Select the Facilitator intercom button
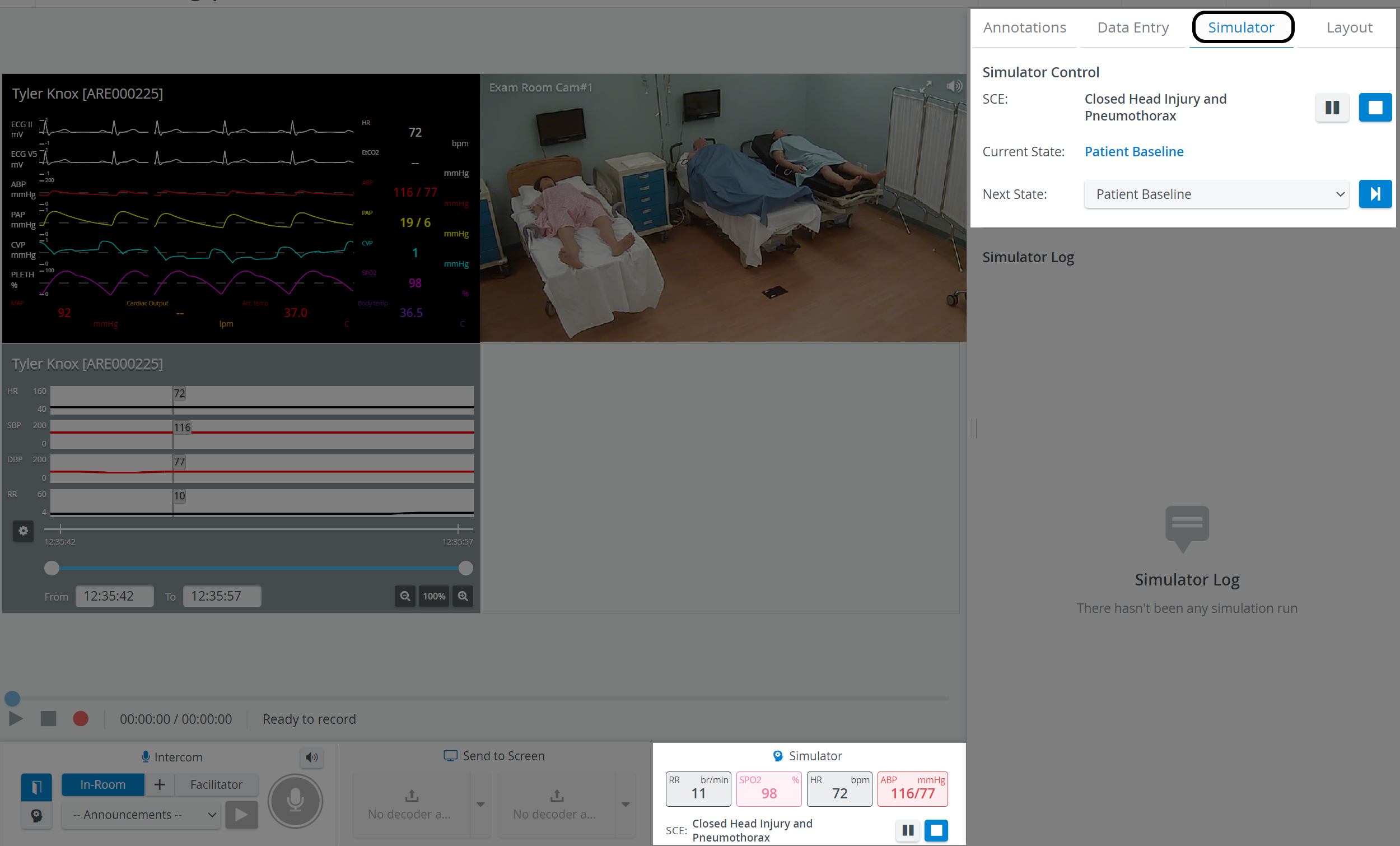The height and width of the screenshot is (846, 1400). point(216,784)
